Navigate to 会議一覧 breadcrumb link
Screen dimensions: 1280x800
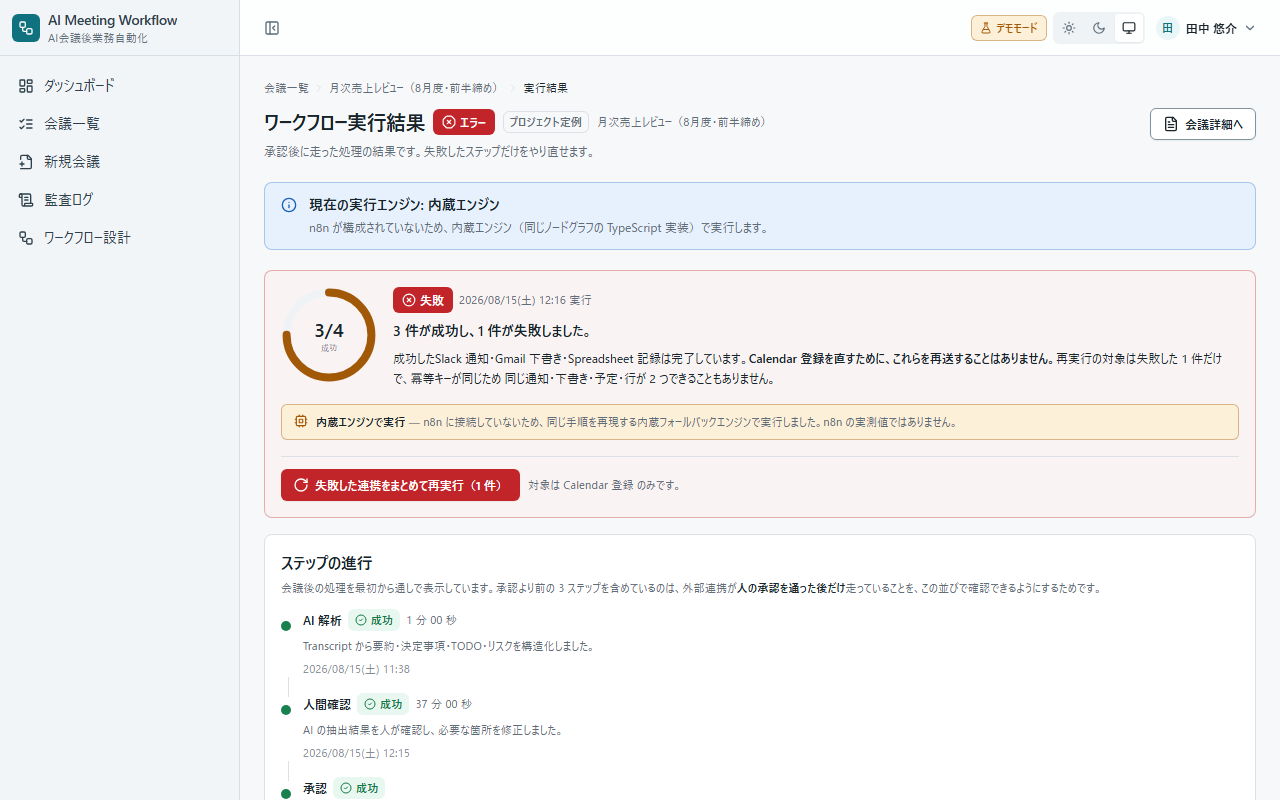[286, 88]
